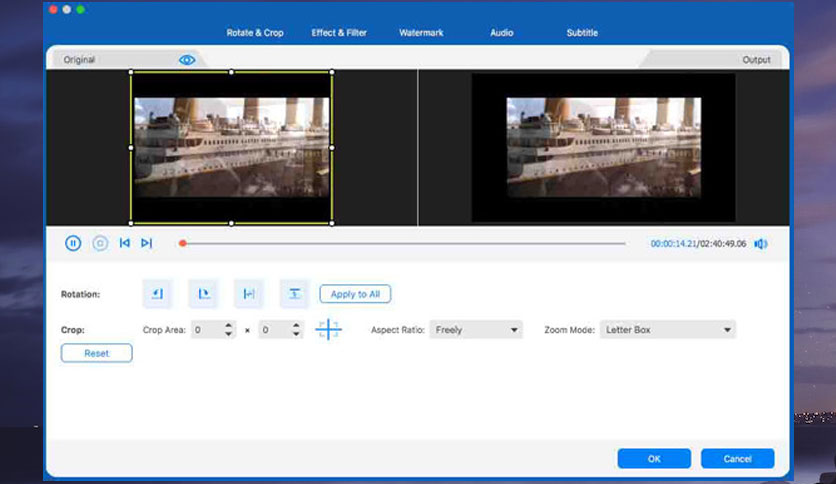
Task: Click the playback timeline track
Action: point(404,244)
